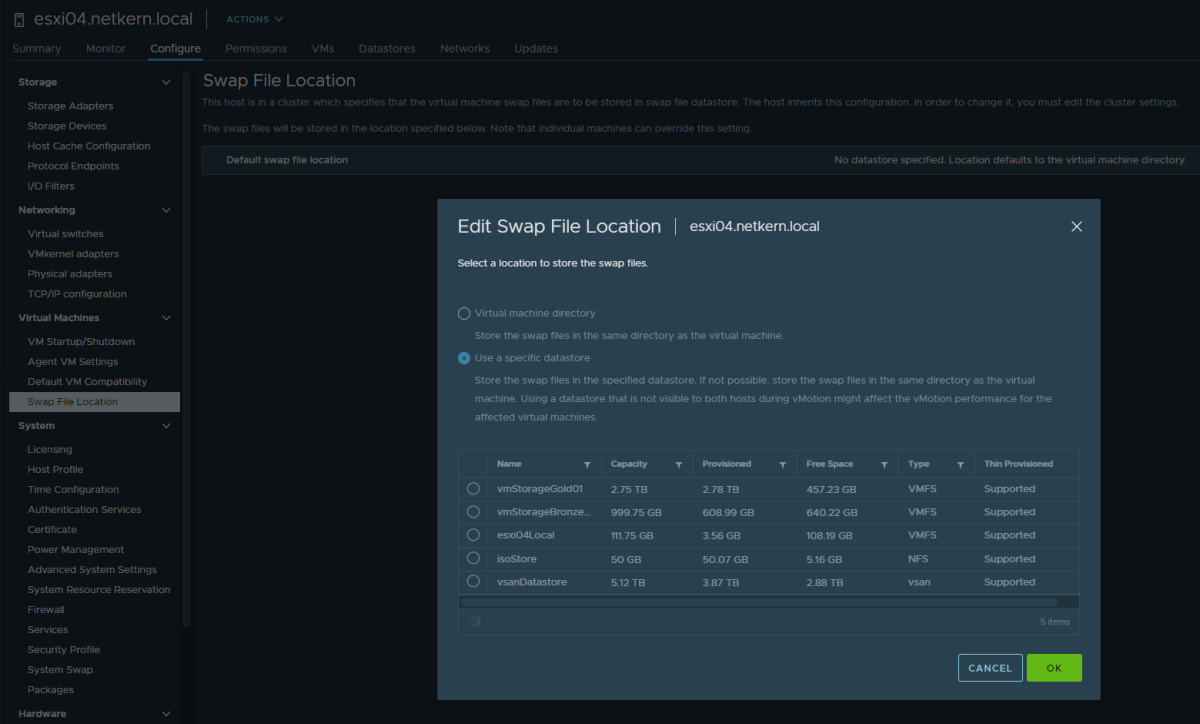Open Protocol Endpoints
Image resolution: width=1200 pixels, height=724 pixels.
click(x=73, y=166)
